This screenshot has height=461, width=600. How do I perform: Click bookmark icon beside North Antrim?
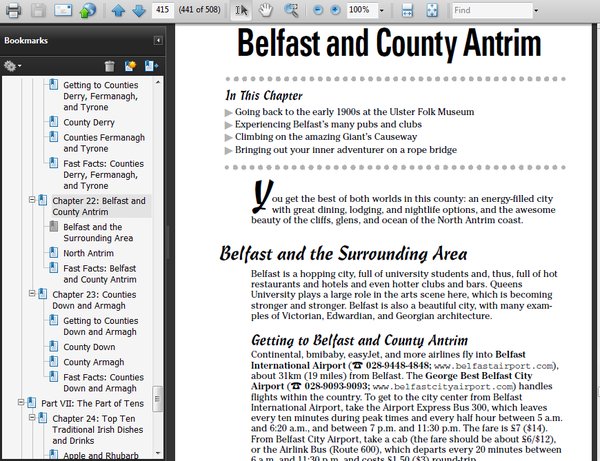pyautogui.click(x=54, y=252)
